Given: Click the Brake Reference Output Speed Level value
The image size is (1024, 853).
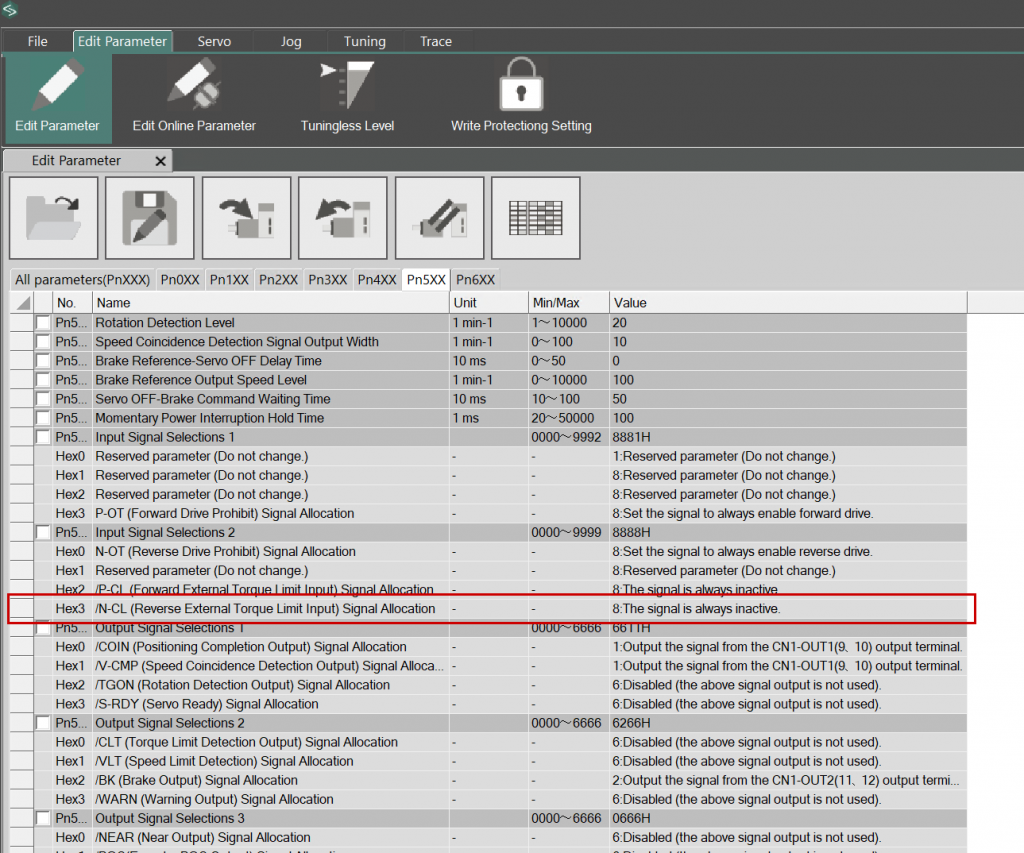Looking at the screenshot, I should tap(623, 380).
